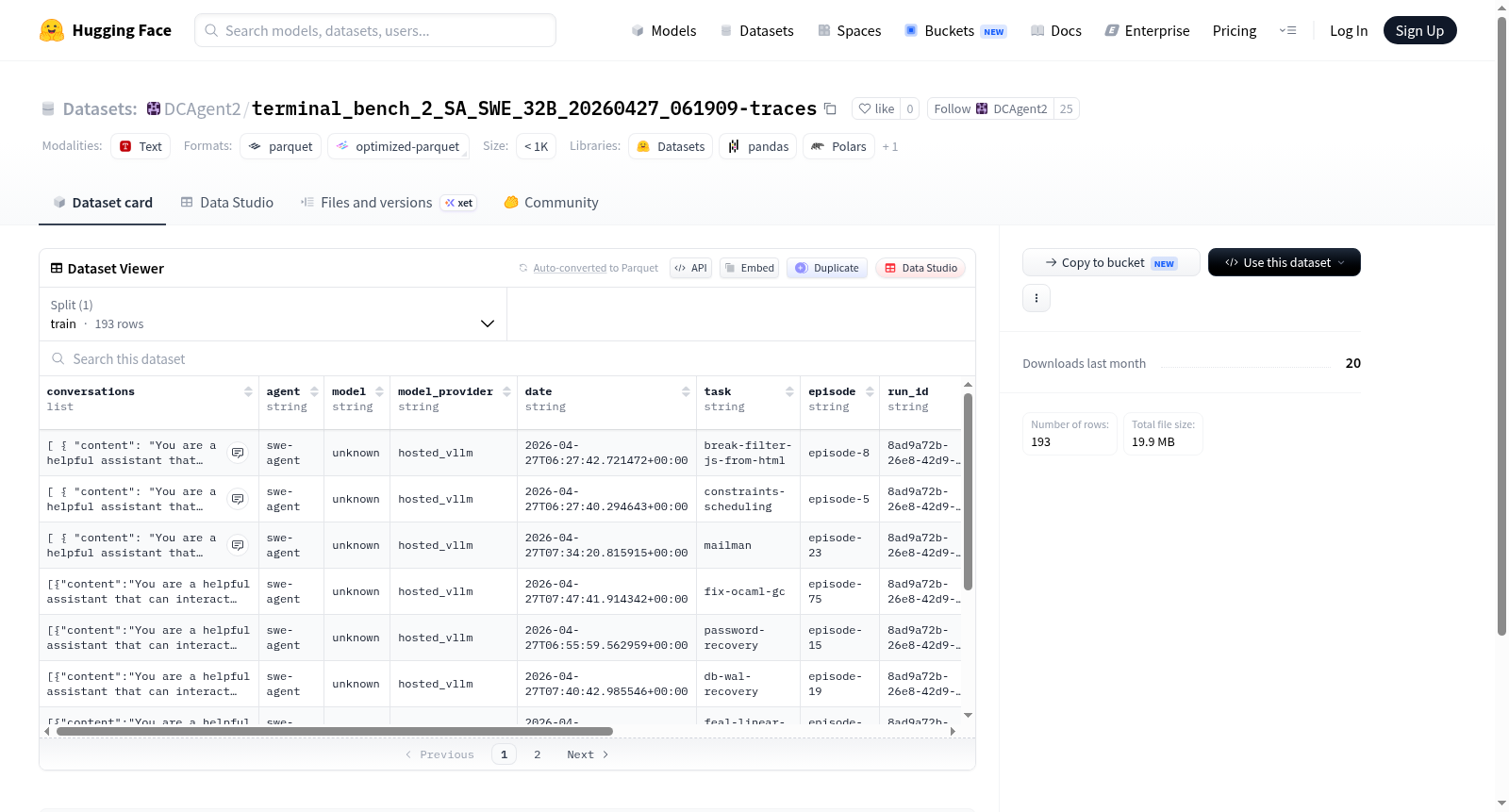Select the optimized-parquet format tag
1509x812 pixels.
coord(398,146)
